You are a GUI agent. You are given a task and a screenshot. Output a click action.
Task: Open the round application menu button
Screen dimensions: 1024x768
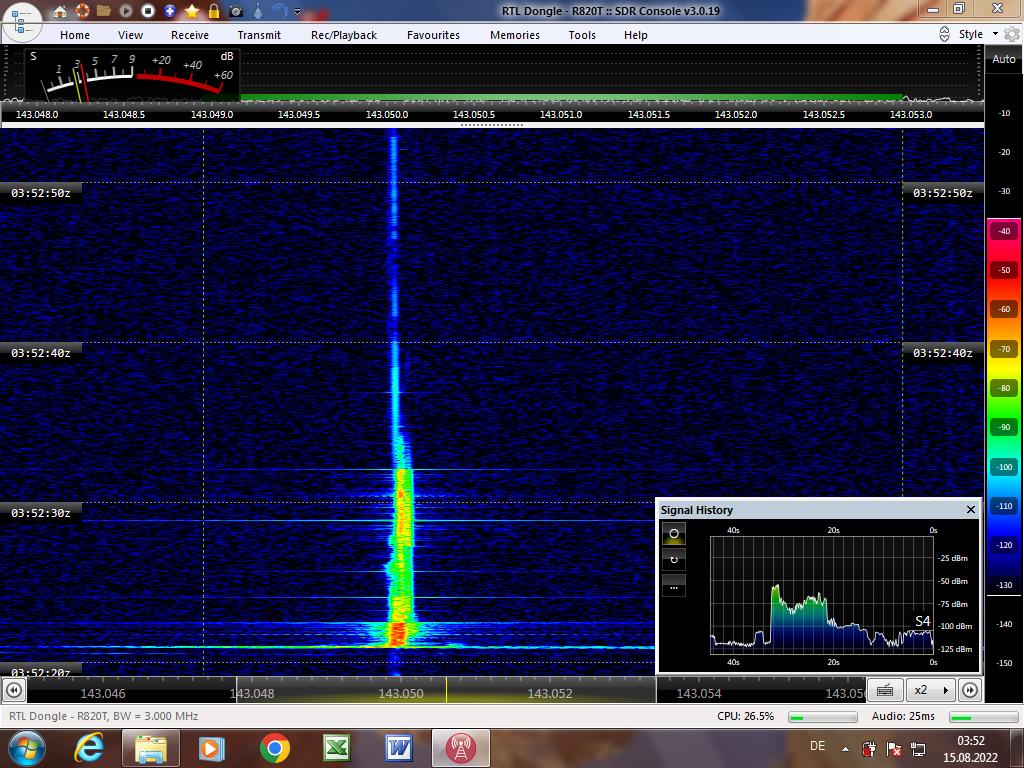pyautogui.click(x=21, y=22)
